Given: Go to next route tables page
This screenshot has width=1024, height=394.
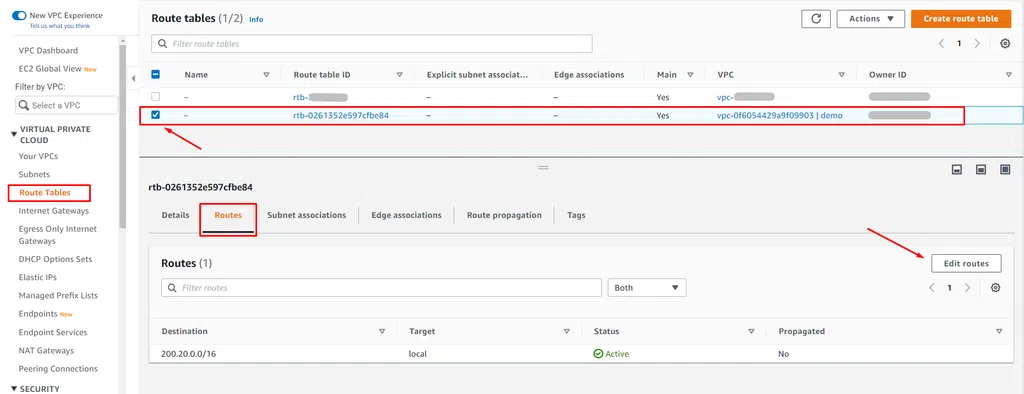Looking at the screenshot, I should pos(977,44).
